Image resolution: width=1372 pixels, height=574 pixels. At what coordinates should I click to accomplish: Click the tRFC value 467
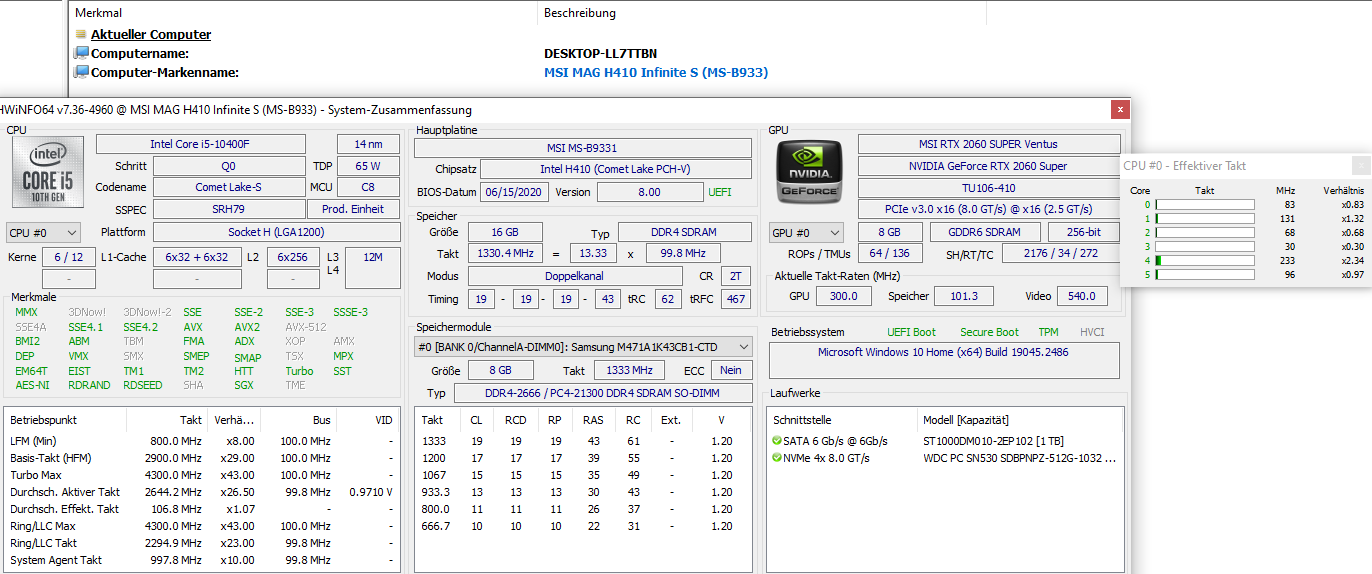[736, 299]
